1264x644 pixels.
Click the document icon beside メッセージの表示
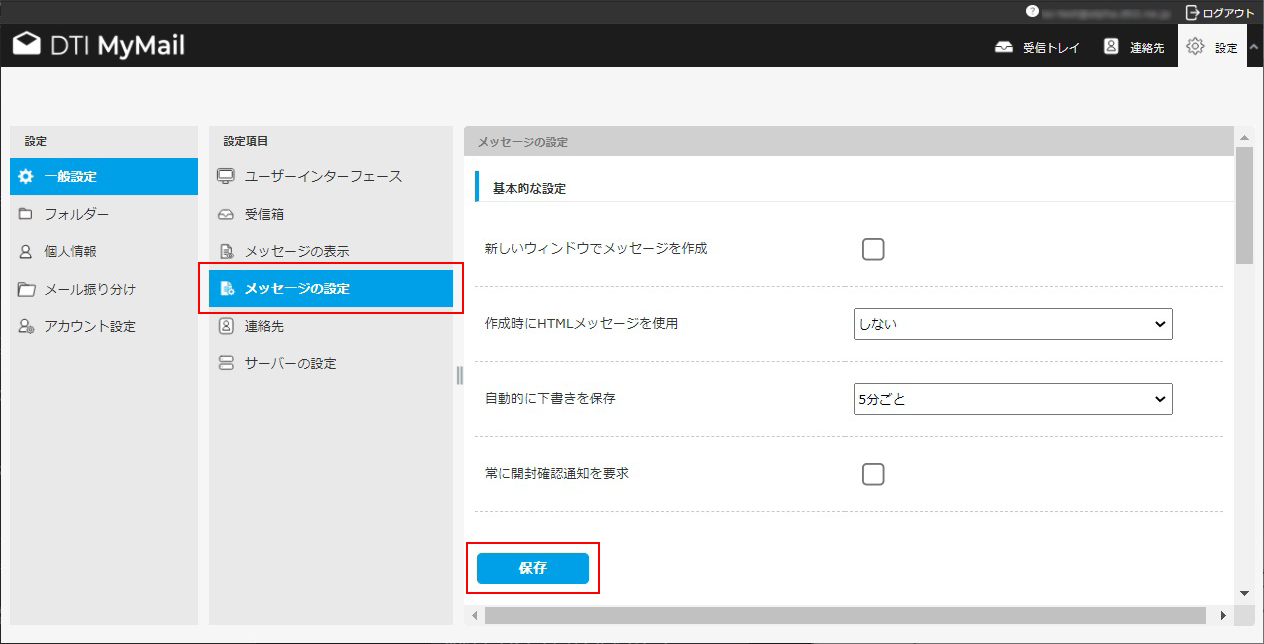226,252
